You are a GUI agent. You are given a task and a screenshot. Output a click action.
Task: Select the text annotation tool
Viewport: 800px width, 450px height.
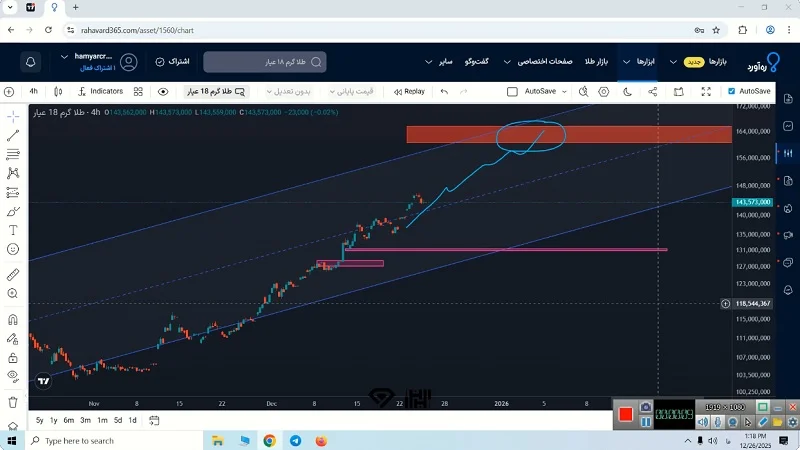(x=13, y=230)
